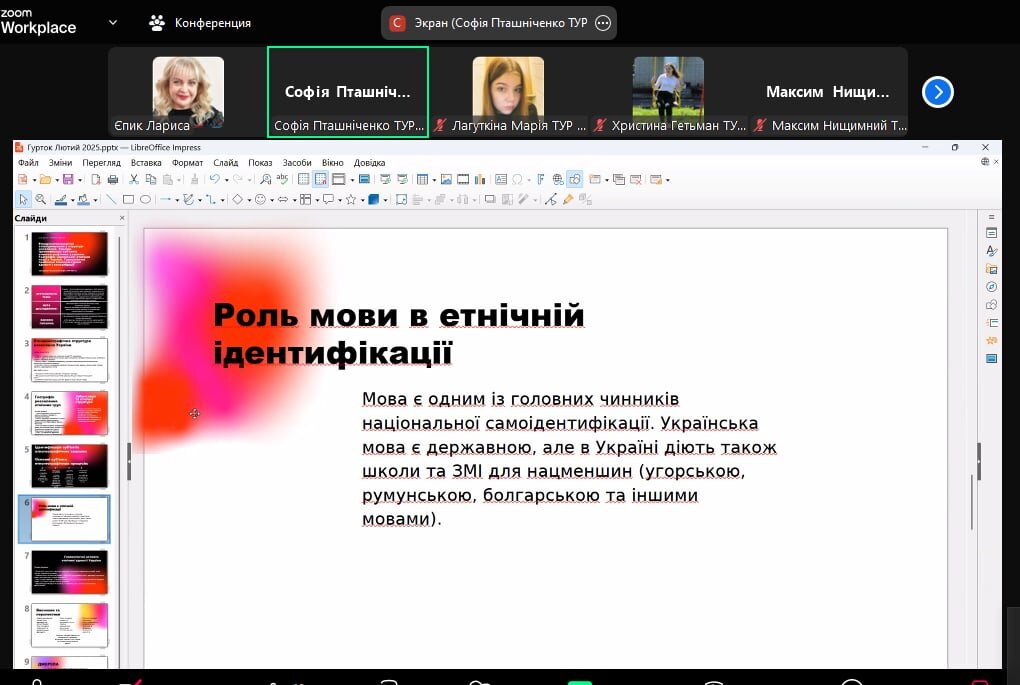1020x685 pixels.
Task: Click the Undo arrow icon
Action: tap(213, 180)
